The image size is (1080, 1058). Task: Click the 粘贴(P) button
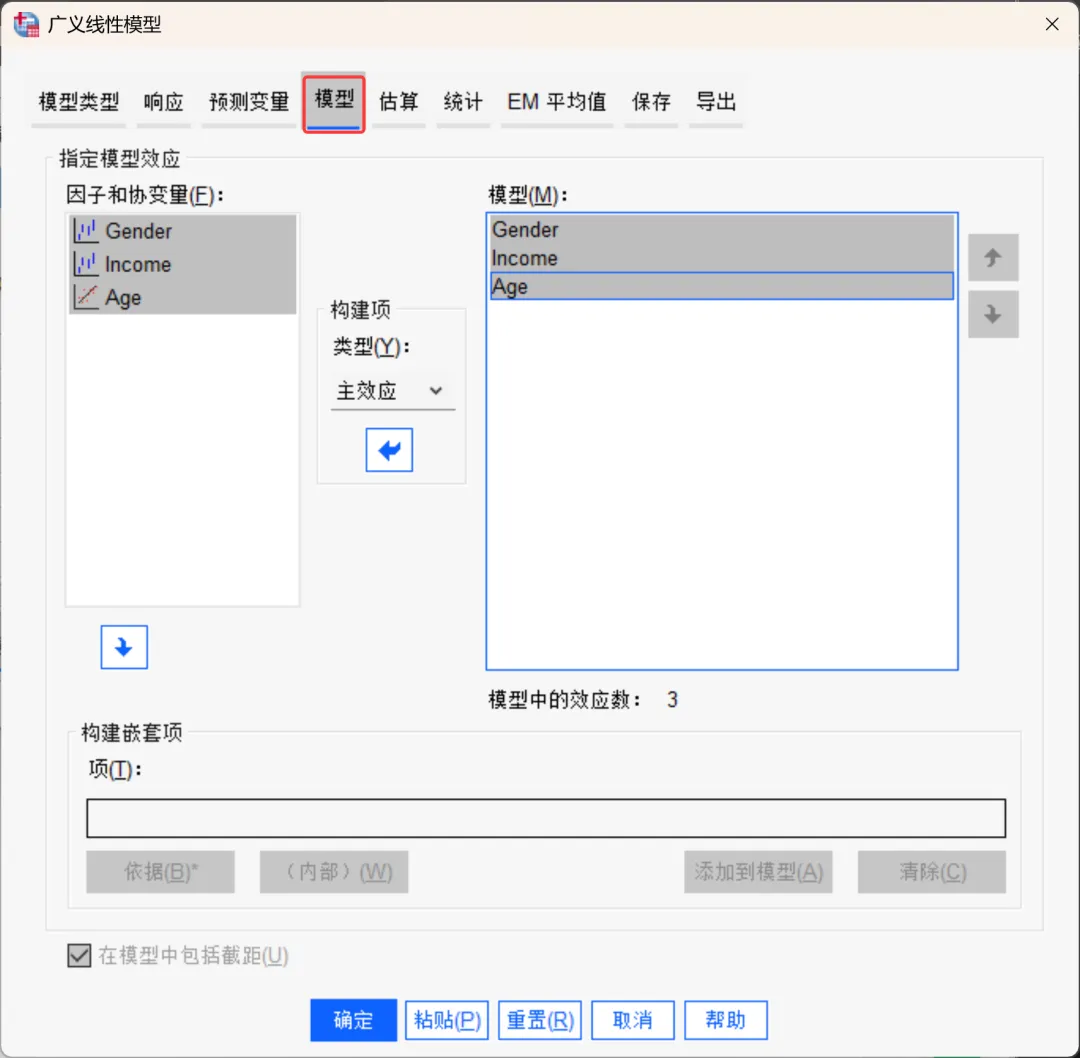447,1019
